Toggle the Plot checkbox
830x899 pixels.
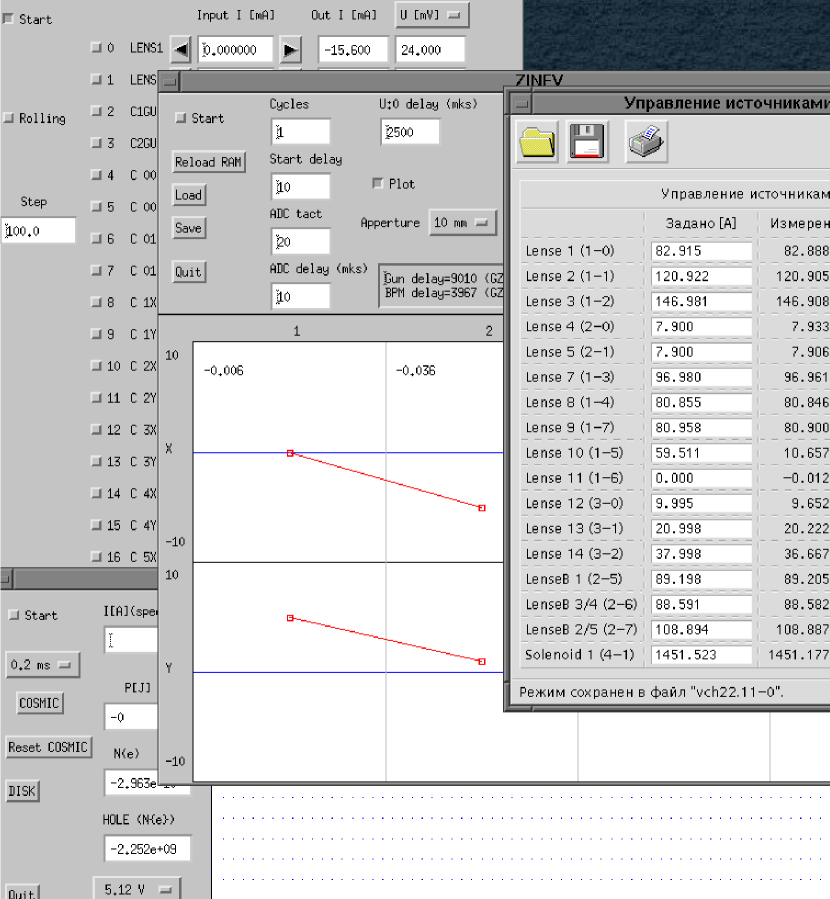(x=377, y=184)
